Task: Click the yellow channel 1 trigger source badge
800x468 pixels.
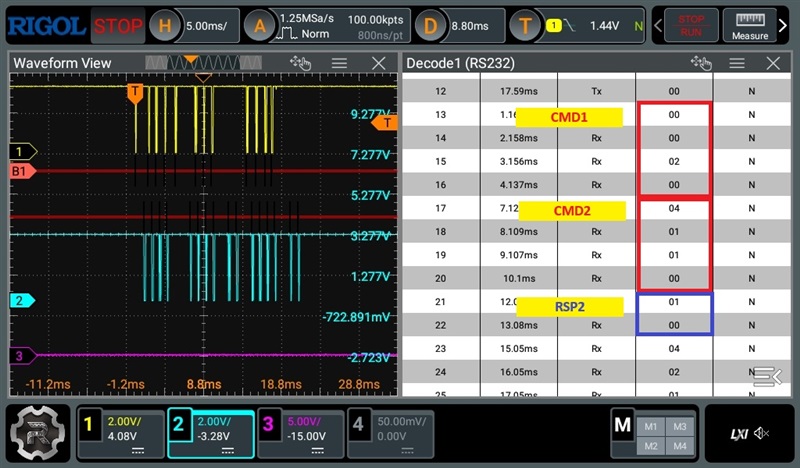Action: point(554,26)
